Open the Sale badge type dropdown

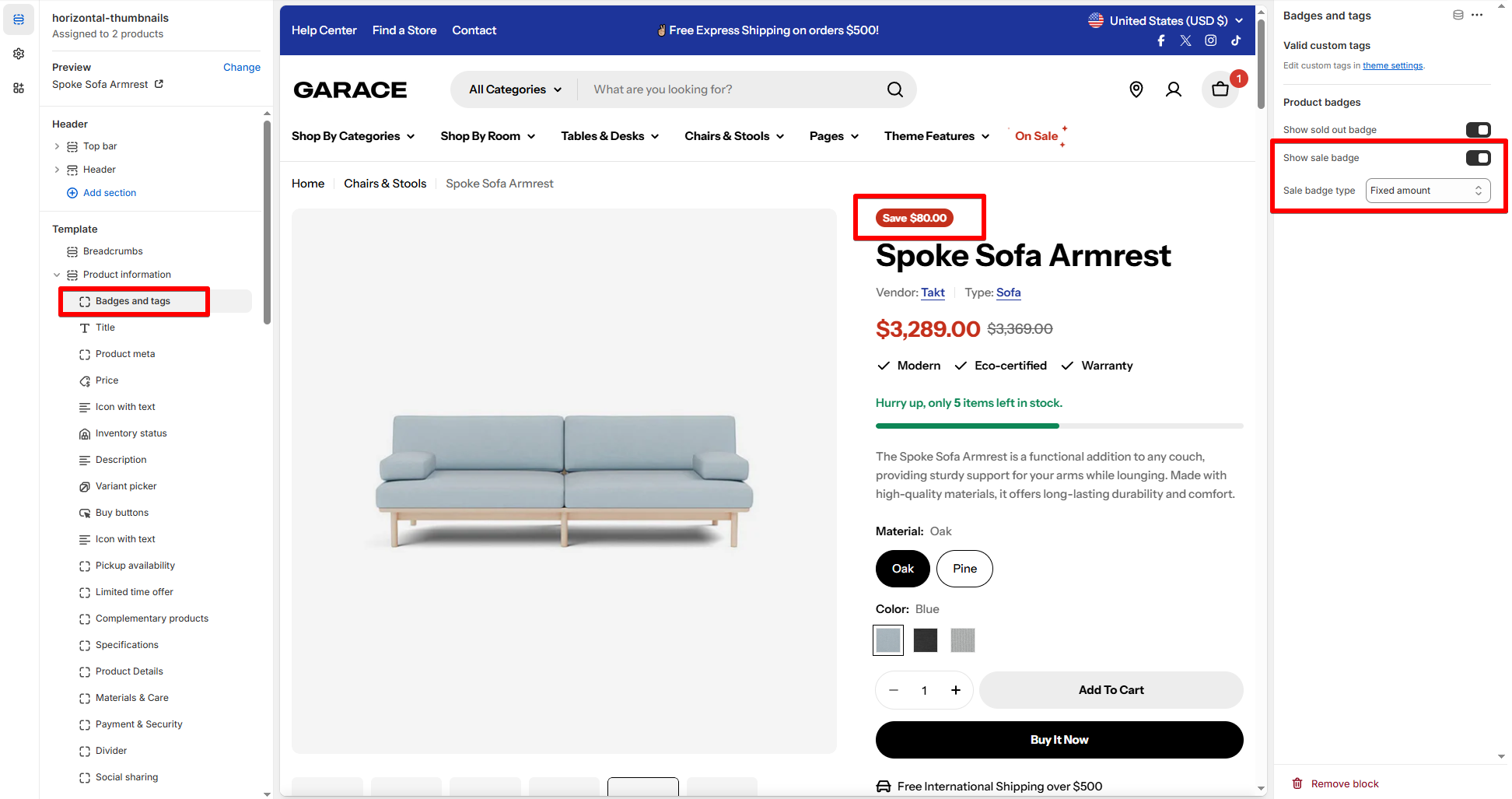click(1428, 191)
